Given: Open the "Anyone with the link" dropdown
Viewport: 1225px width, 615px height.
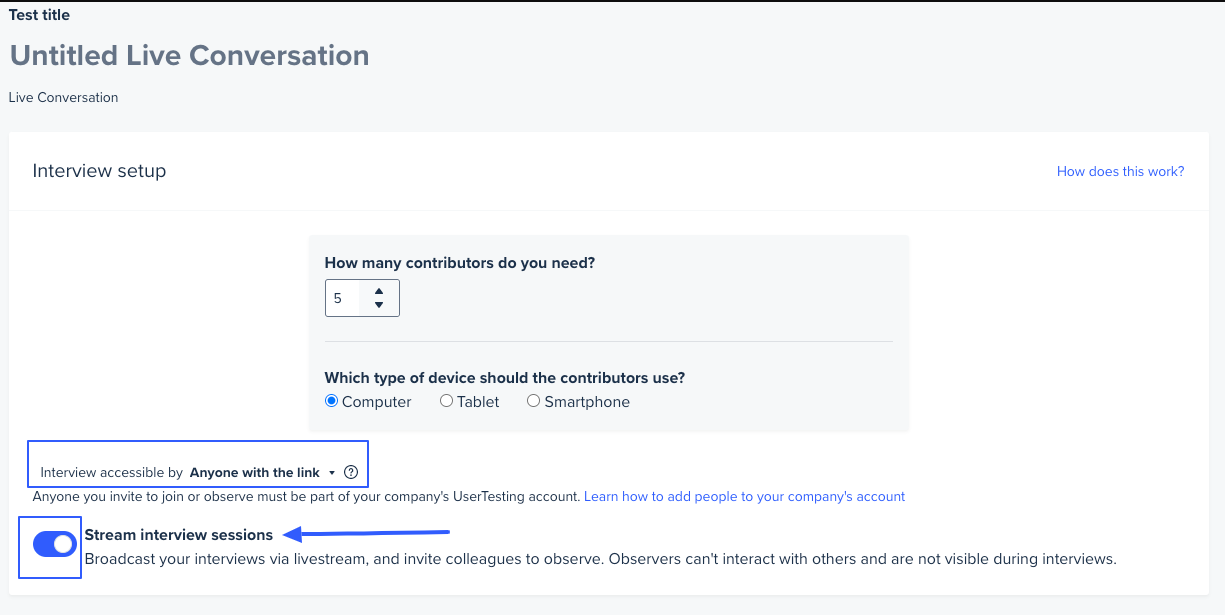Looking at the screenshot, I should tap(255, 472).
